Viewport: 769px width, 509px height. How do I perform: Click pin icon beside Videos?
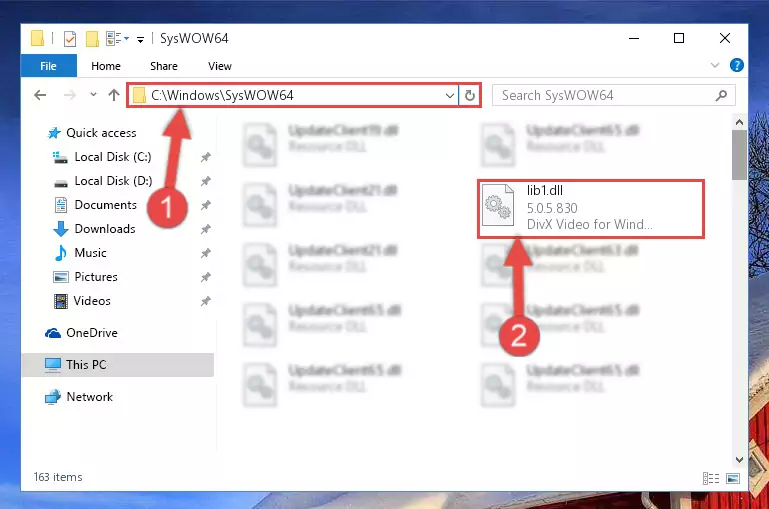(x=205, y=301)
